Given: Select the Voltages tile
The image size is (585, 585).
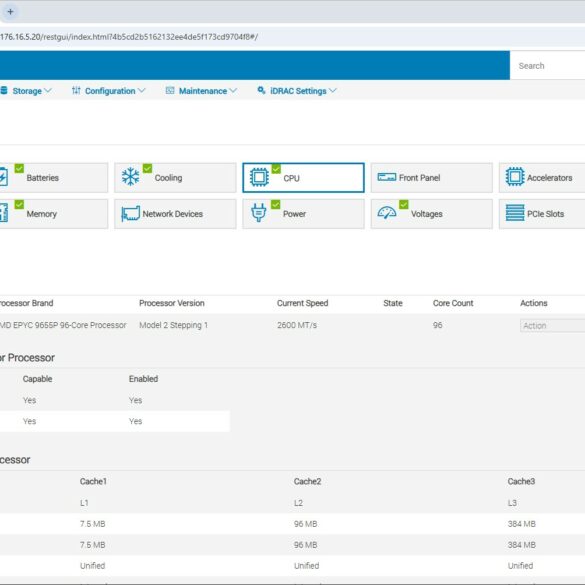Looking at the screenshot, I should [x=432, y=214].
